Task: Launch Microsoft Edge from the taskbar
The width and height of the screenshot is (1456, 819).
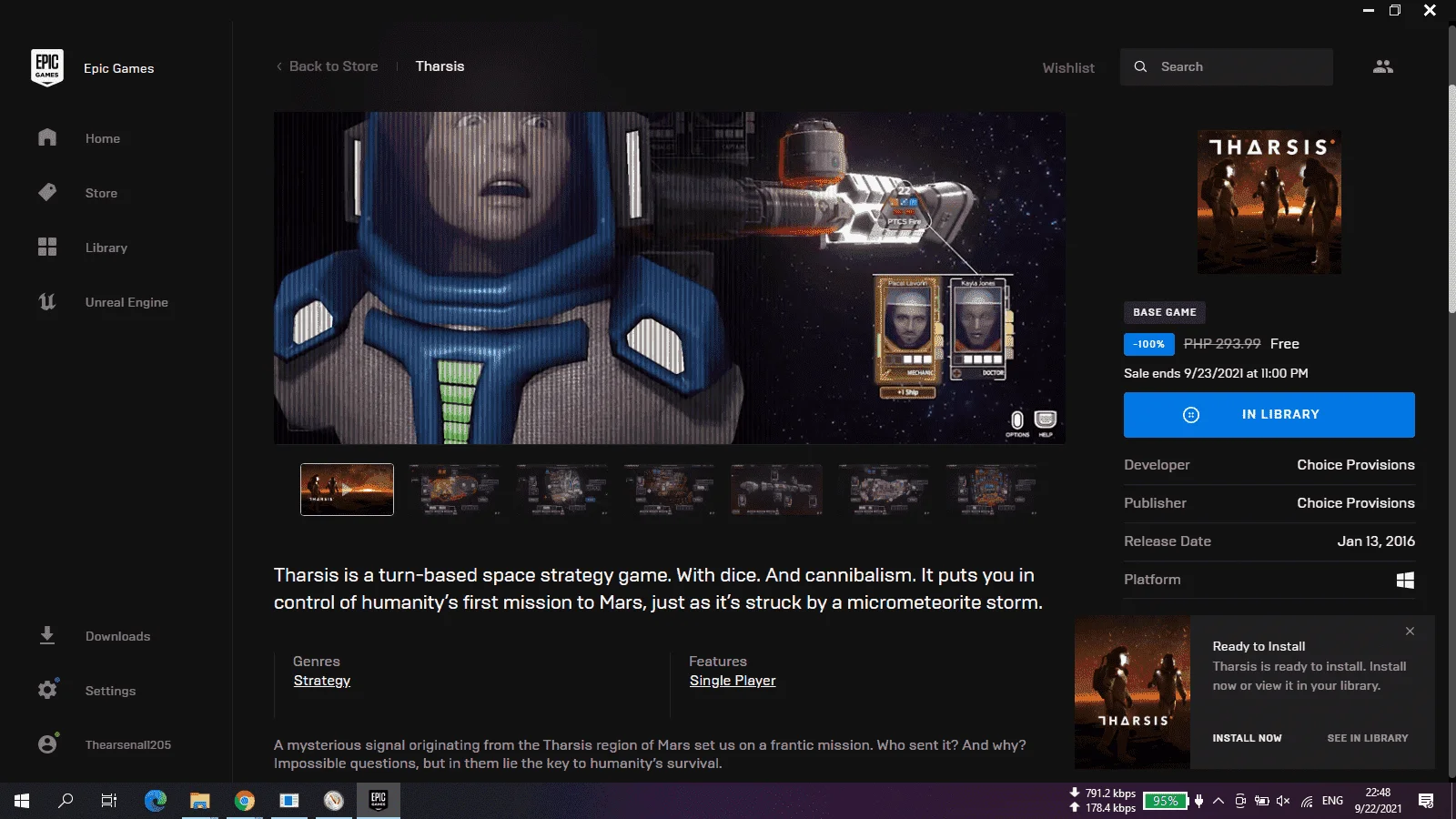Action: [x=156, y=801]
